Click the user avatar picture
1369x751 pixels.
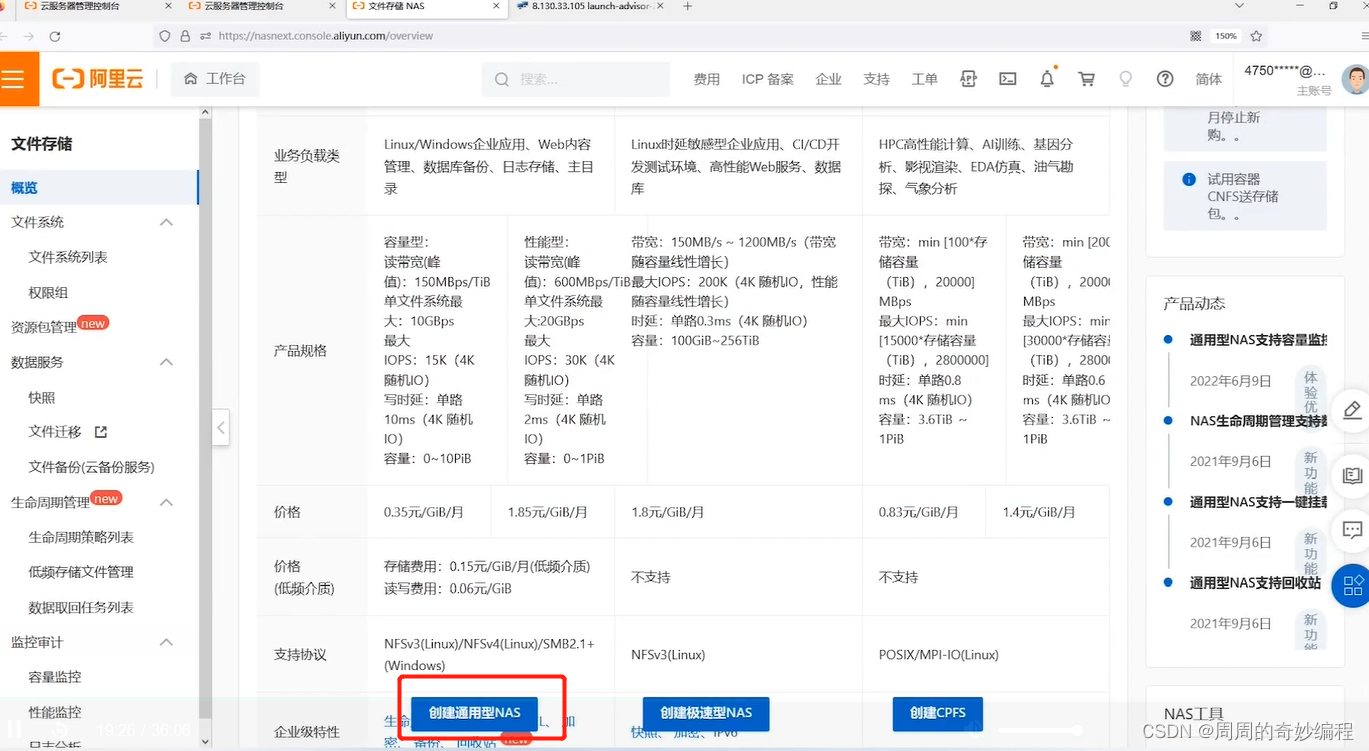click(x=1356, y=79)
